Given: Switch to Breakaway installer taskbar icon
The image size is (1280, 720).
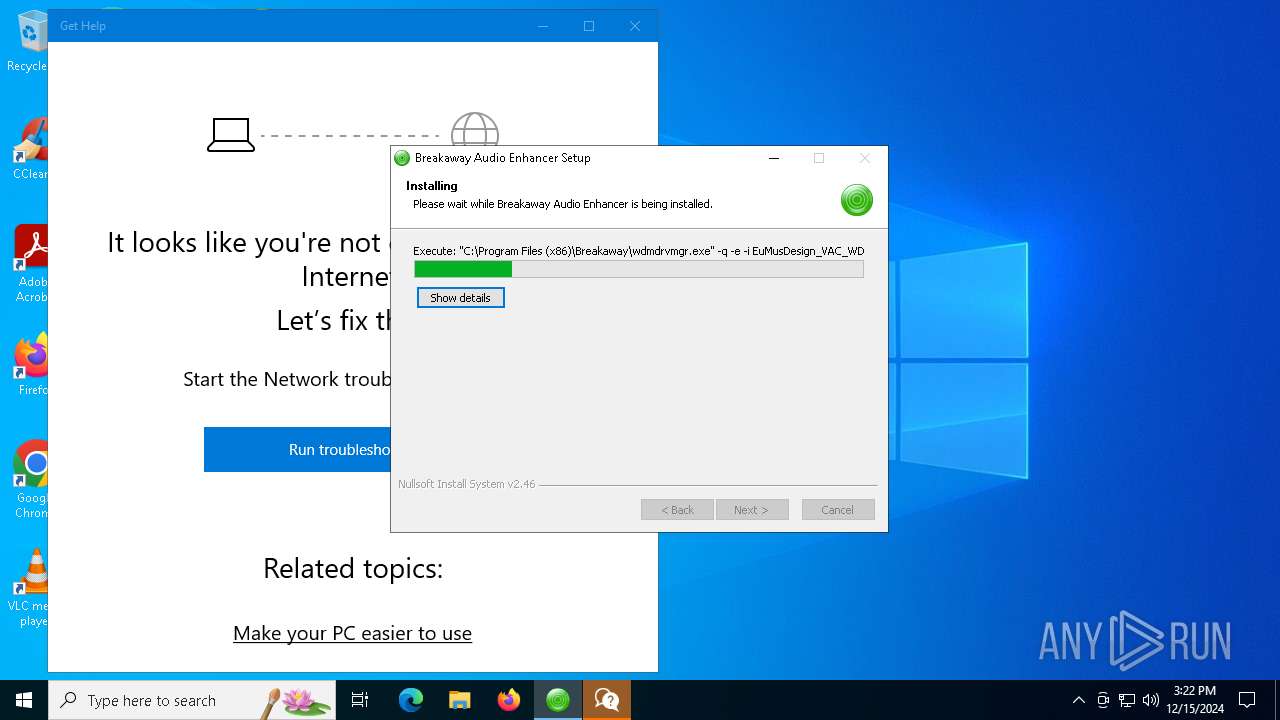Looking at the screenshot, I should 557,700.
